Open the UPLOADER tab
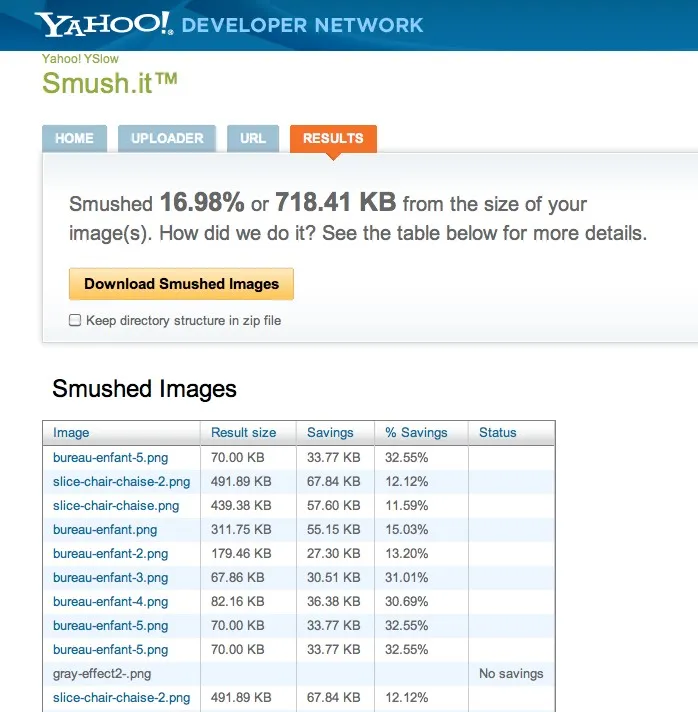The width and height of the screenshot is (698, 712). tap(167, 138)
